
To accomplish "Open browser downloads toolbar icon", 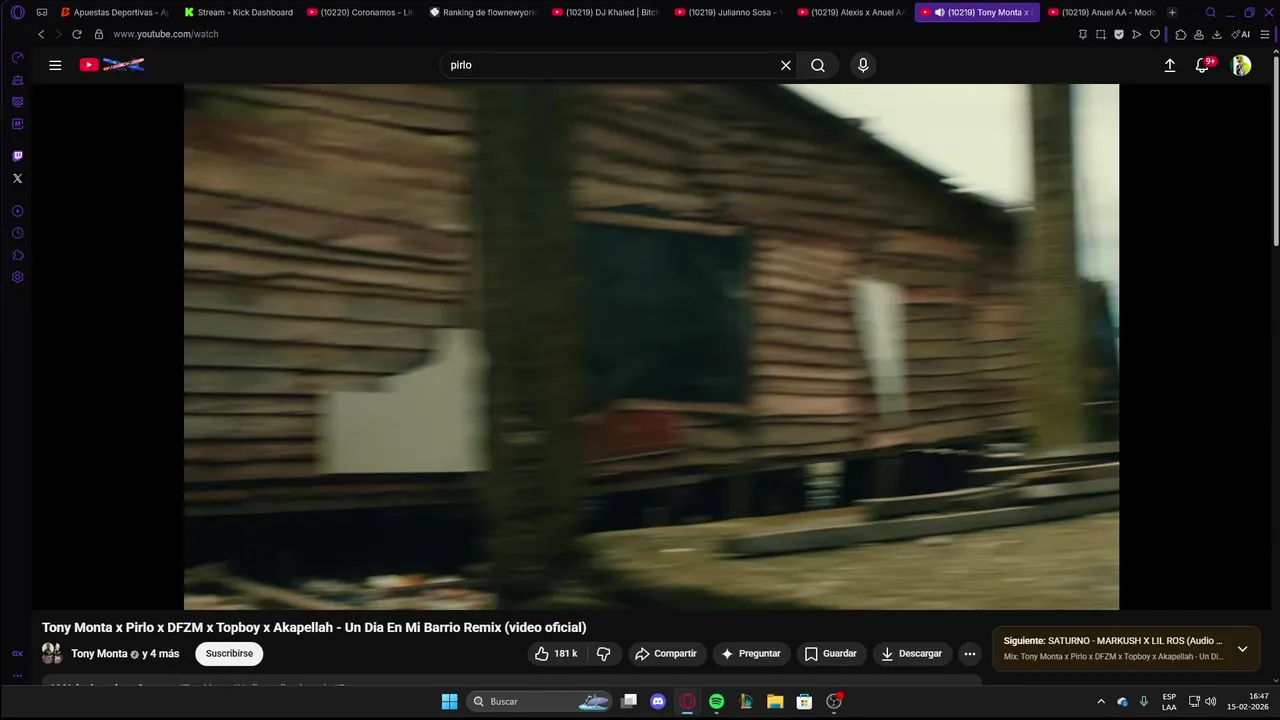I will tap(1217, 34).
